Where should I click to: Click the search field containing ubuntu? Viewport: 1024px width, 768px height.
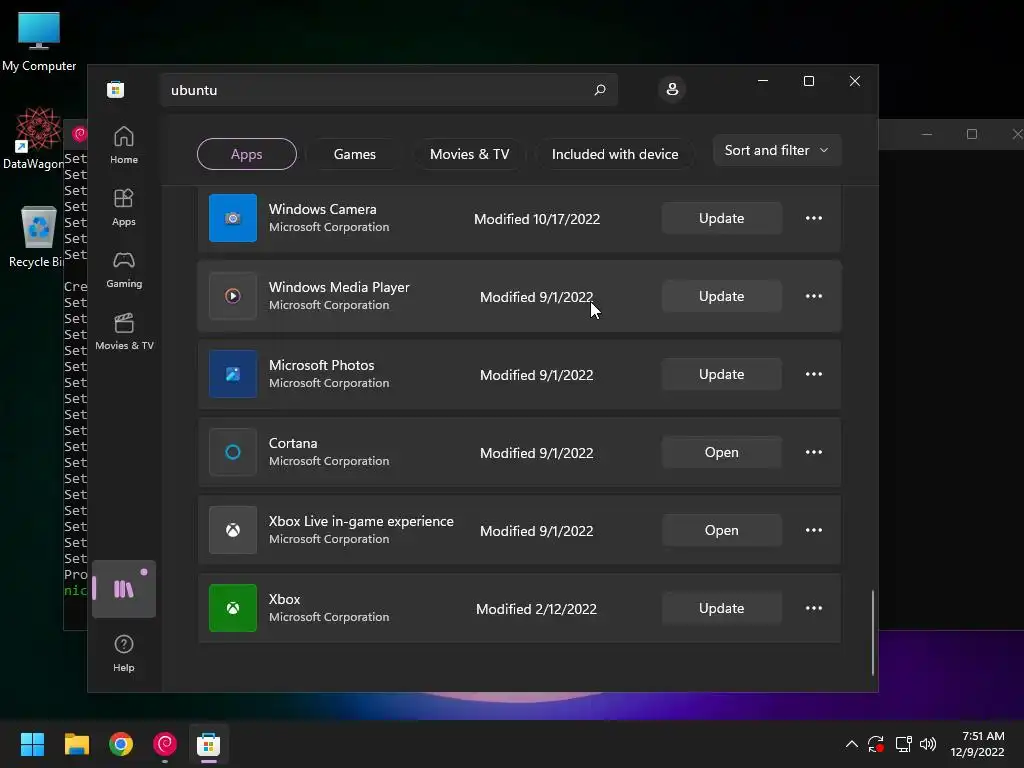[x=389, y=89]
